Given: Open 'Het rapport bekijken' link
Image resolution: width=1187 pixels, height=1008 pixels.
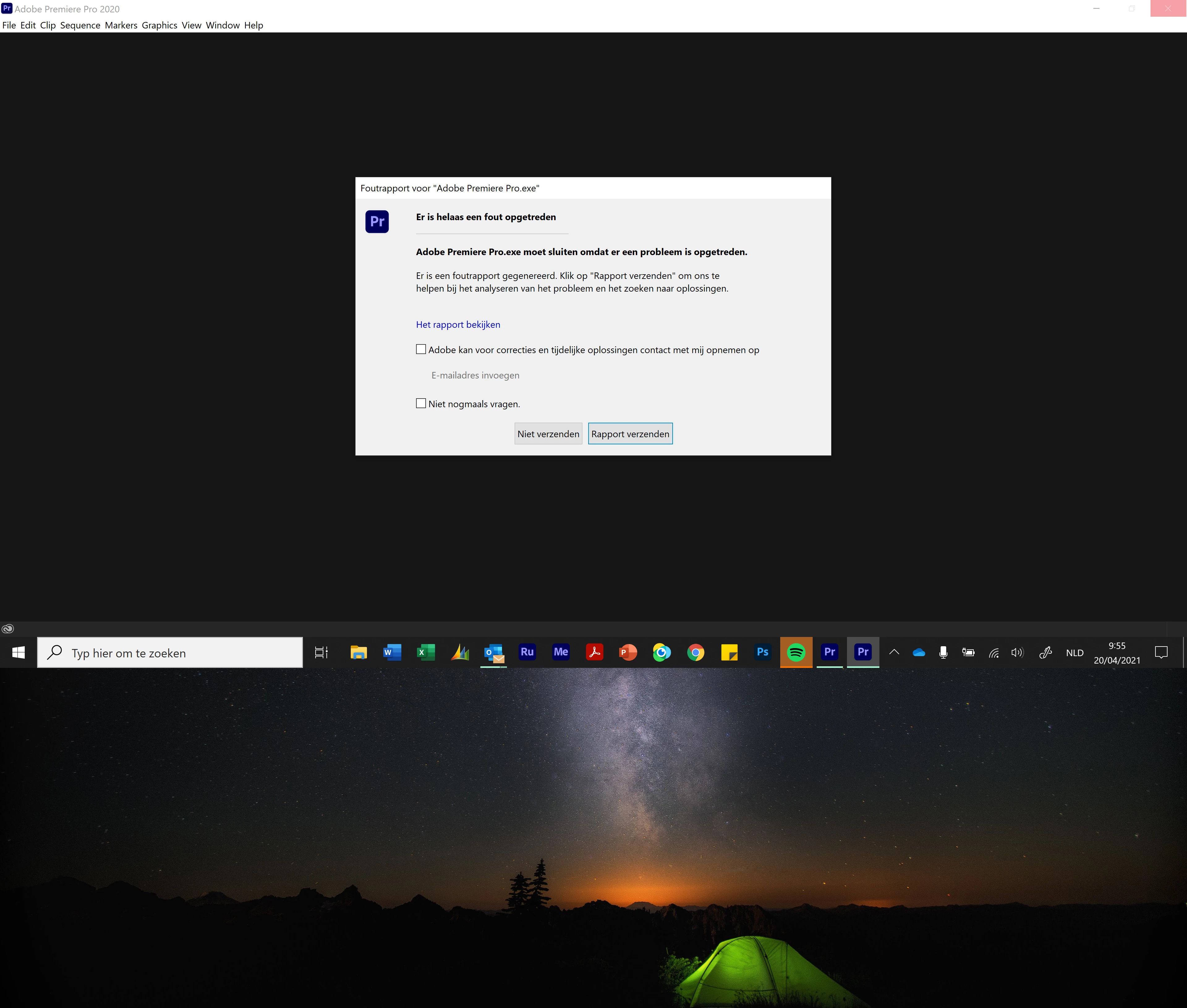Looking at the screenshot, I should point(457,325).
